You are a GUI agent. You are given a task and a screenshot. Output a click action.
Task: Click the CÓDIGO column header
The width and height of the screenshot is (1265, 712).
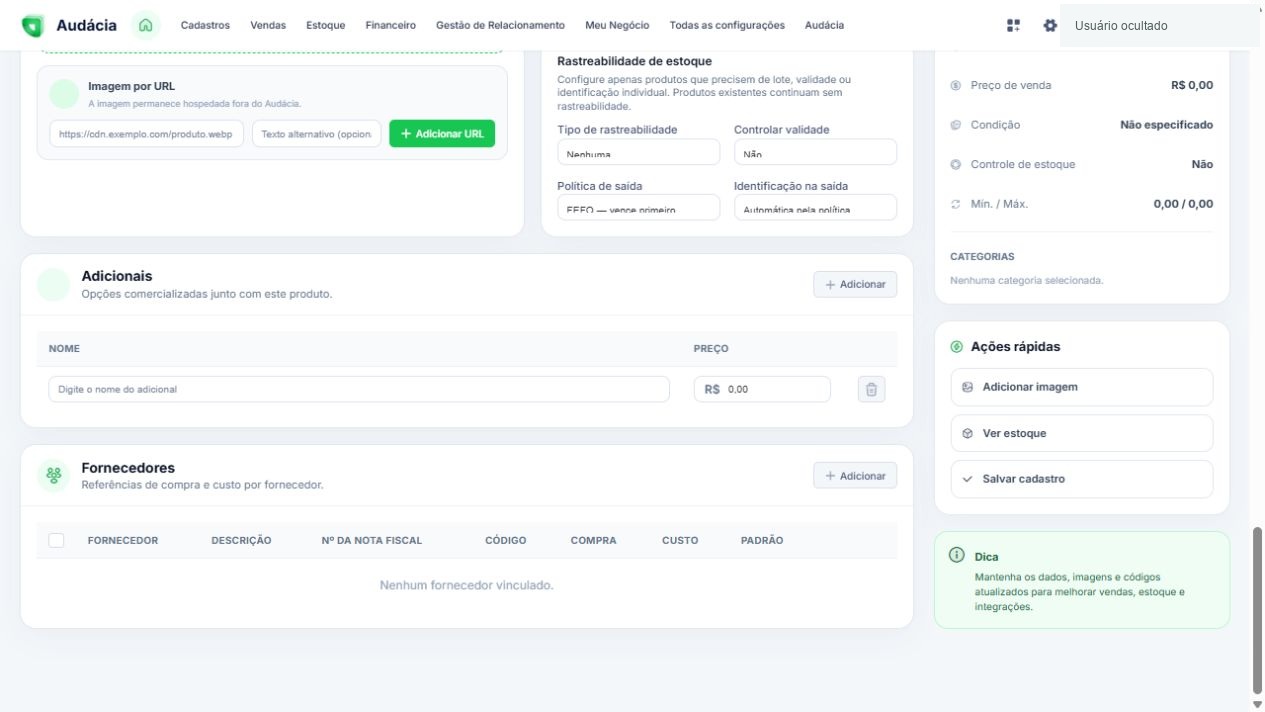pyautogui.click(x=506, y=540)
